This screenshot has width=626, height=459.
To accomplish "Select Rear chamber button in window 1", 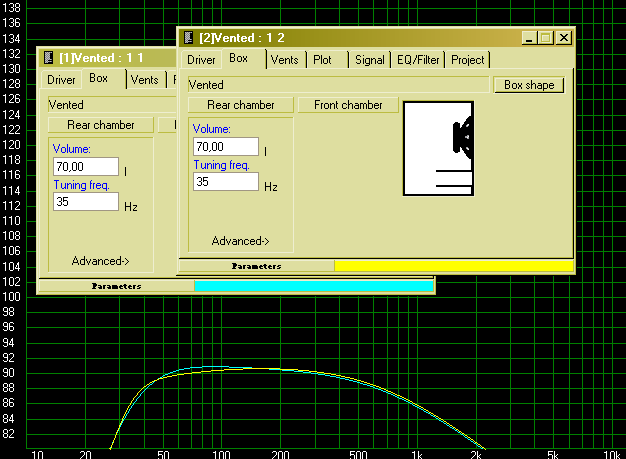I will (101, 125).
